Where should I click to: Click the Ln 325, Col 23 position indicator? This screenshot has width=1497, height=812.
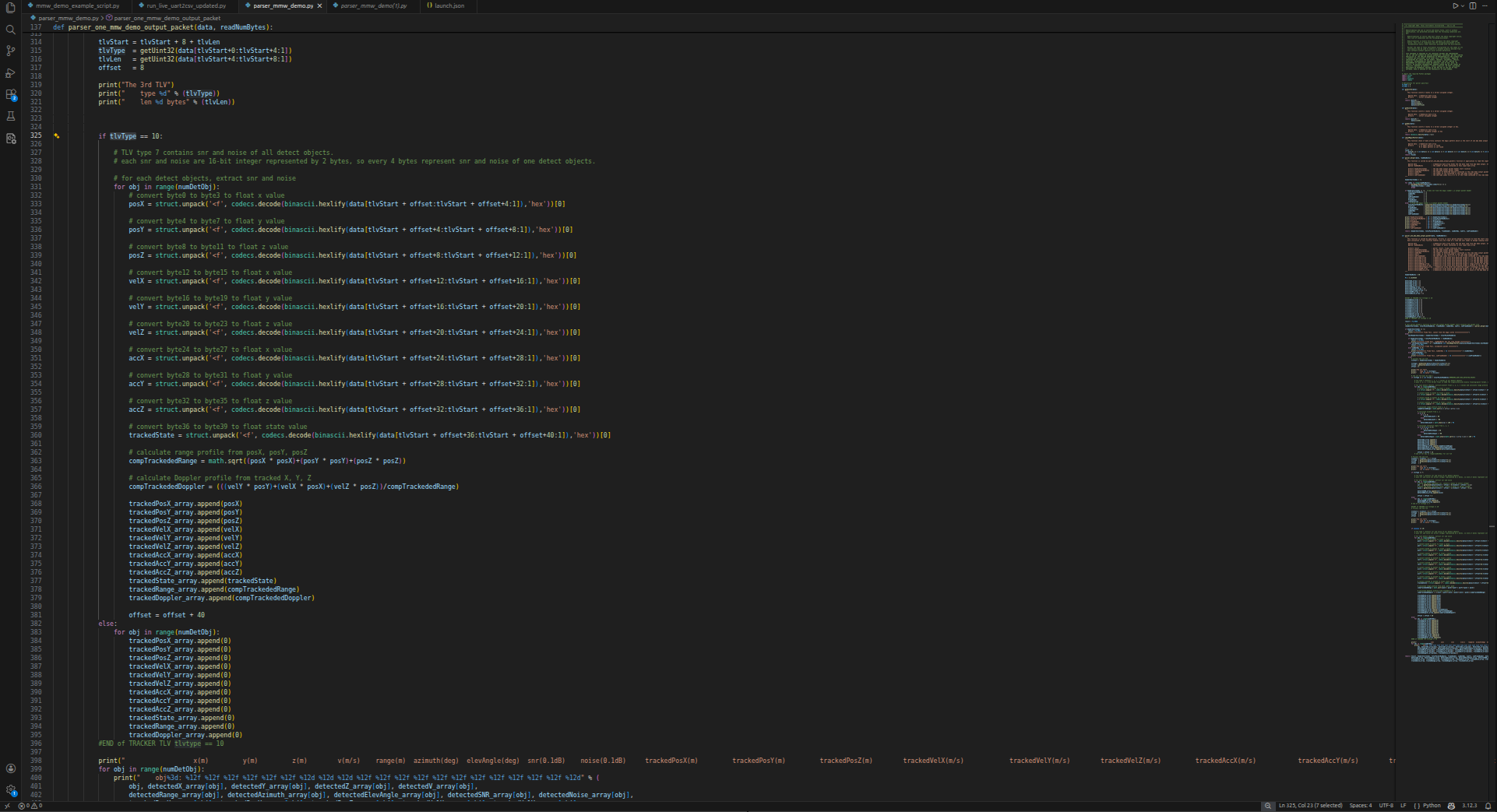pyautogui.click(x=1310, y=806)
